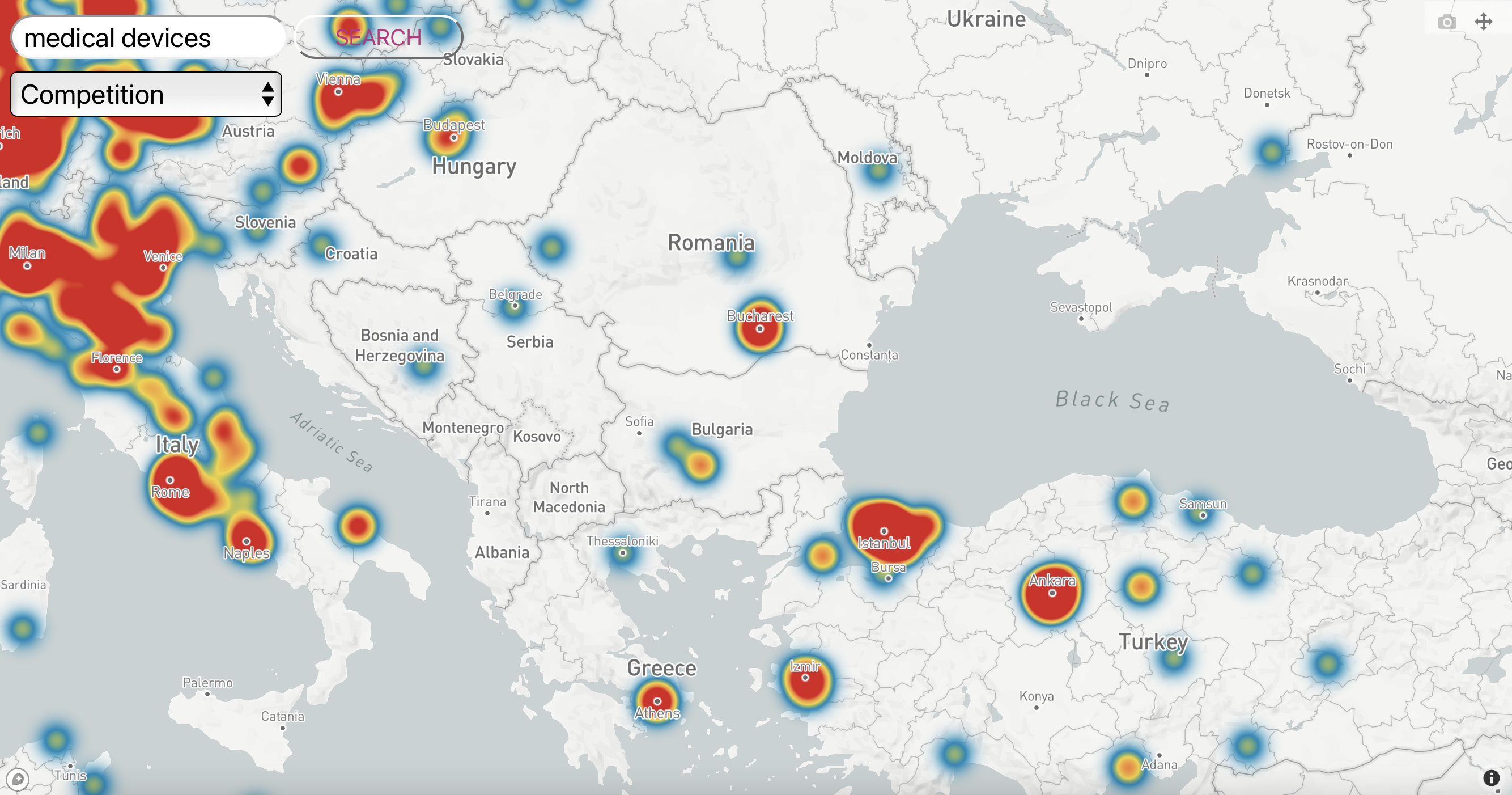Click the Athens city marker dot
The height and width of the screenshot is (795, 1512).
[x=657, y=701]
